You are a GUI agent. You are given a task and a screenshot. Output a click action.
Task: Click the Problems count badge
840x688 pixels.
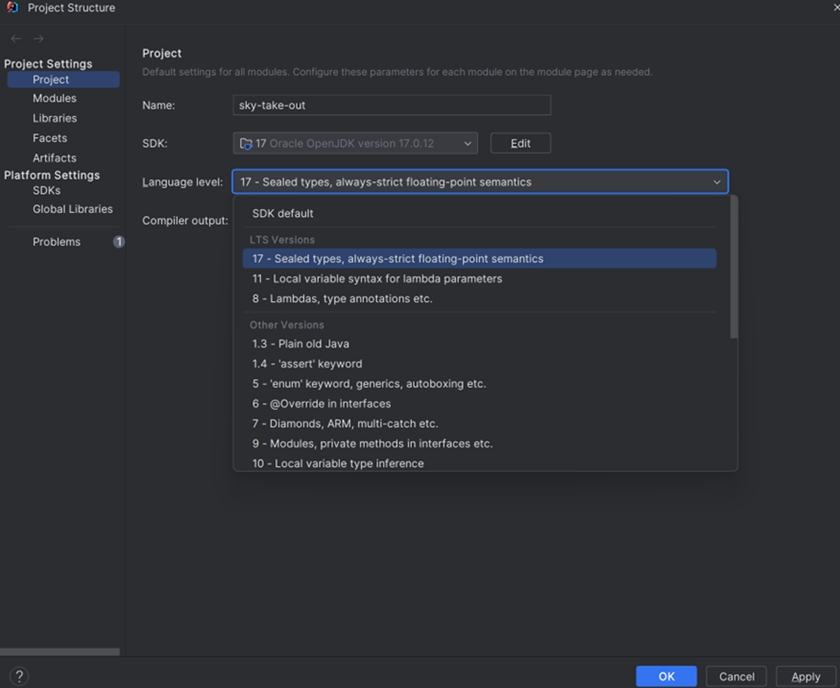(x=119, y=242)
